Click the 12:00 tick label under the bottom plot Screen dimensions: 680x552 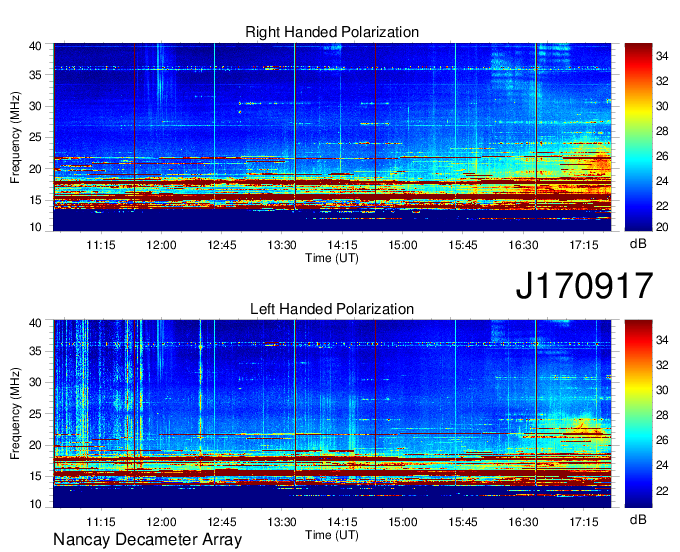tap(161, 522)
